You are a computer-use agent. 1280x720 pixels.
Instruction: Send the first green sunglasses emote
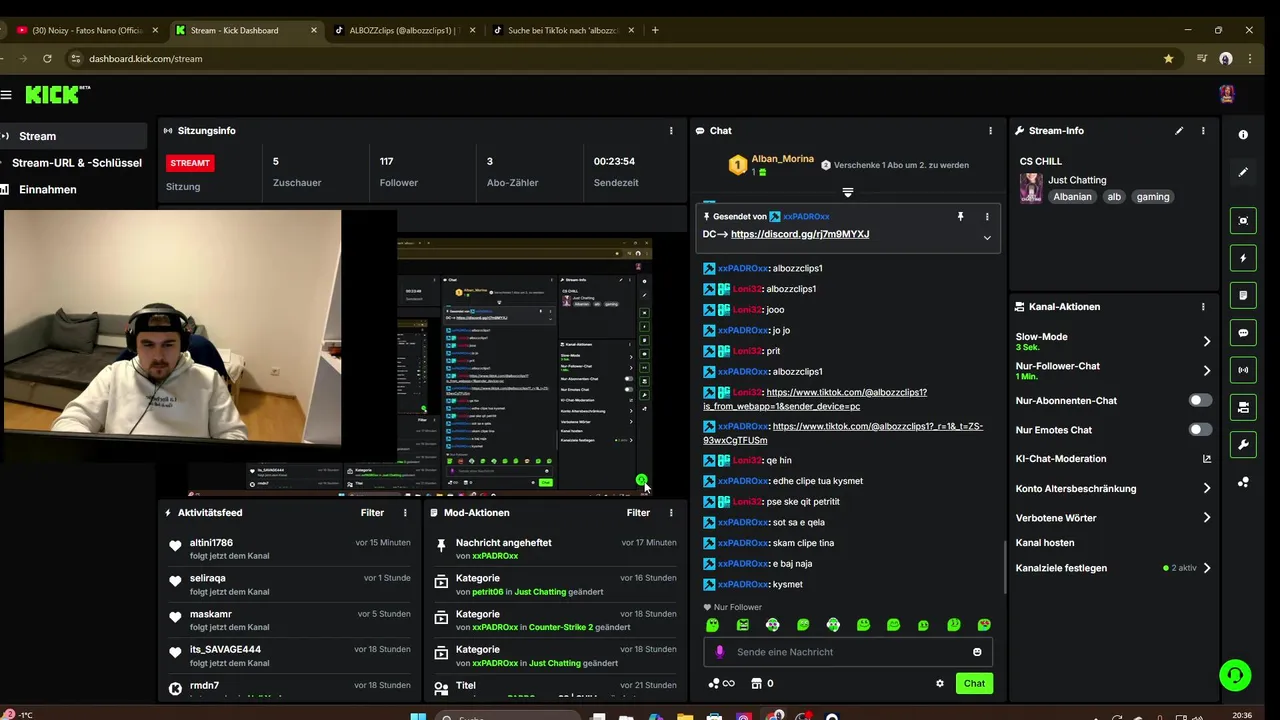tap(712, 625)
